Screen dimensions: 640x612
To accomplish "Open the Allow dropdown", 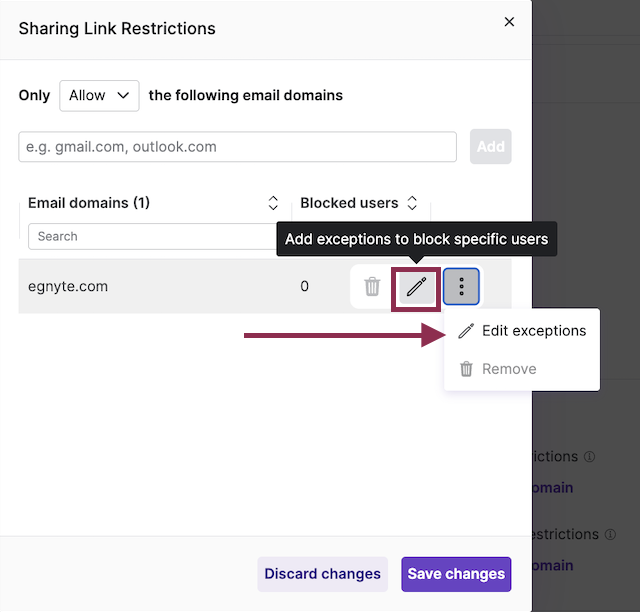I will [x=99, y=95].
